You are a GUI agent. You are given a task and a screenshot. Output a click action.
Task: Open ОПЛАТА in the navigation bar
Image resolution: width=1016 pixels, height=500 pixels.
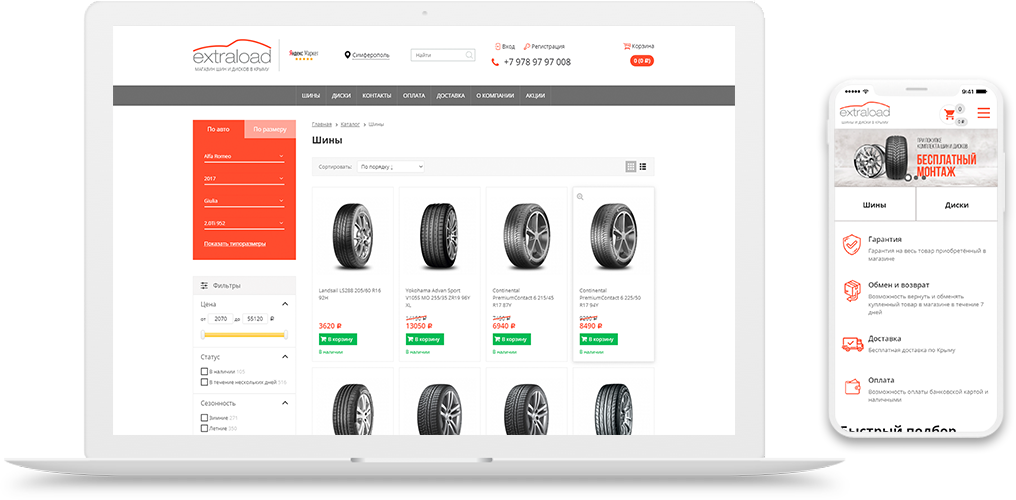coord(414,95)
